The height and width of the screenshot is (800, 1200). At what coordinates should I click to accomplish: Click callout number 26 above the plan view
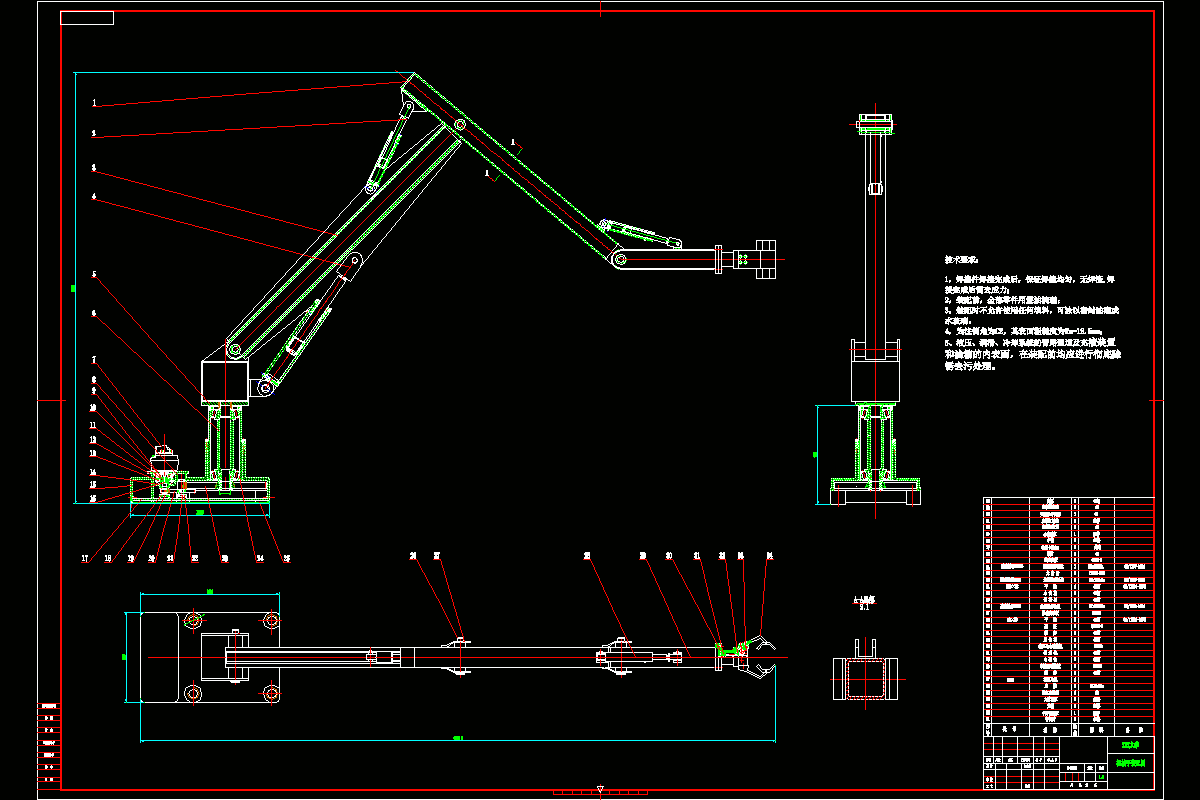tap(414, 555)
